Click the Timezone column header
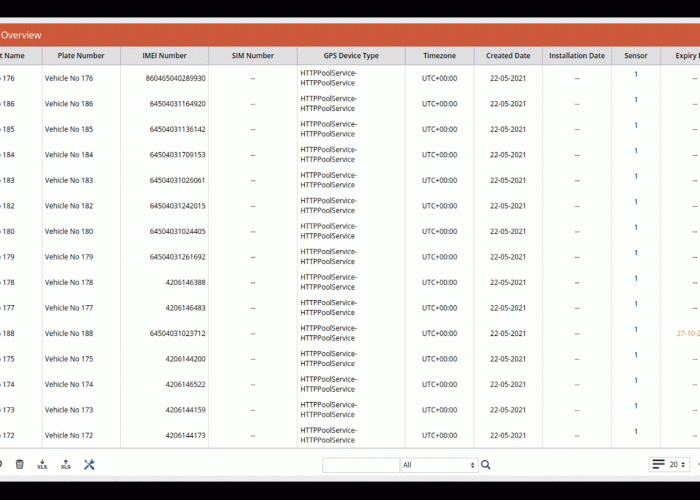 click(x=440, y=56)
